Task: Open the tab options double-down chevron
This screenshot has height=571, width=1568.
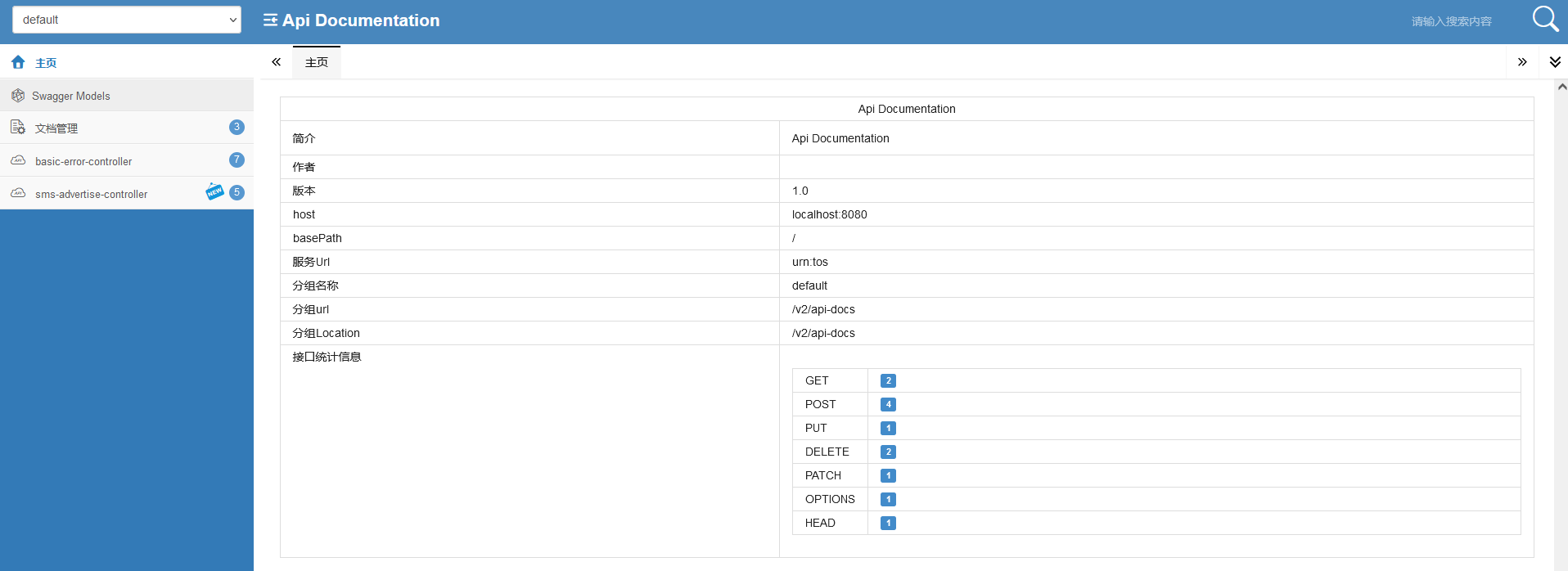Action: [x=1555, y=62]
